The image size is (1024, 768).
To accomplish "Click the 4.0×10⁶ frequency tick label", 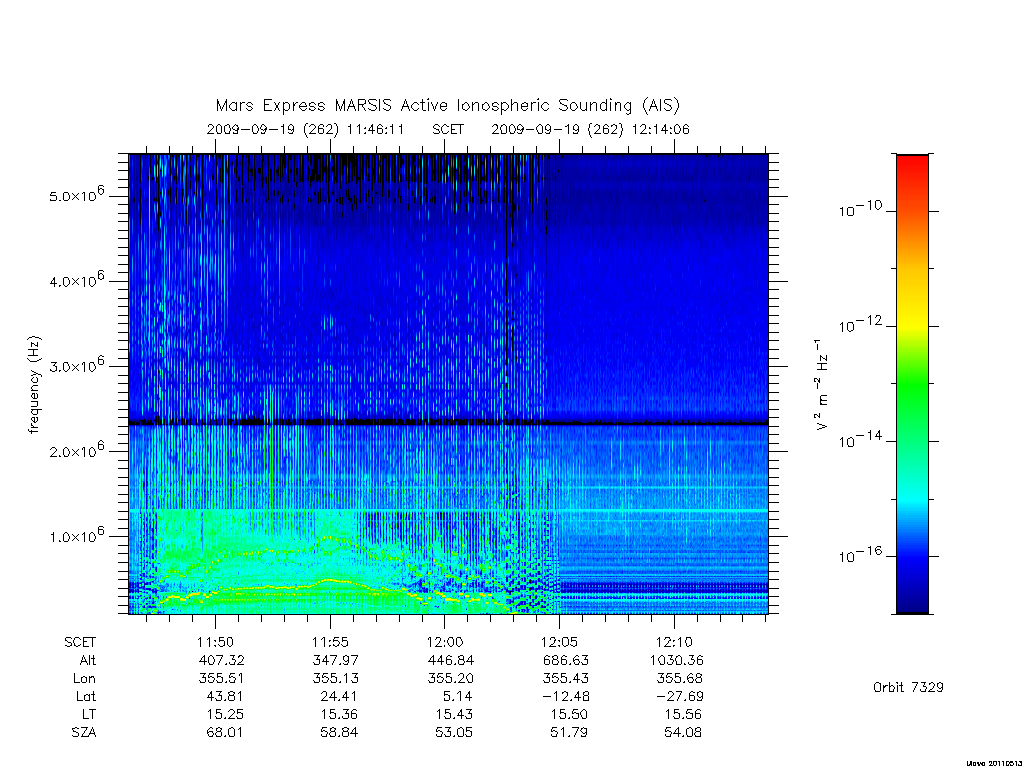I will pyautogui.click(x=76, y=280).
